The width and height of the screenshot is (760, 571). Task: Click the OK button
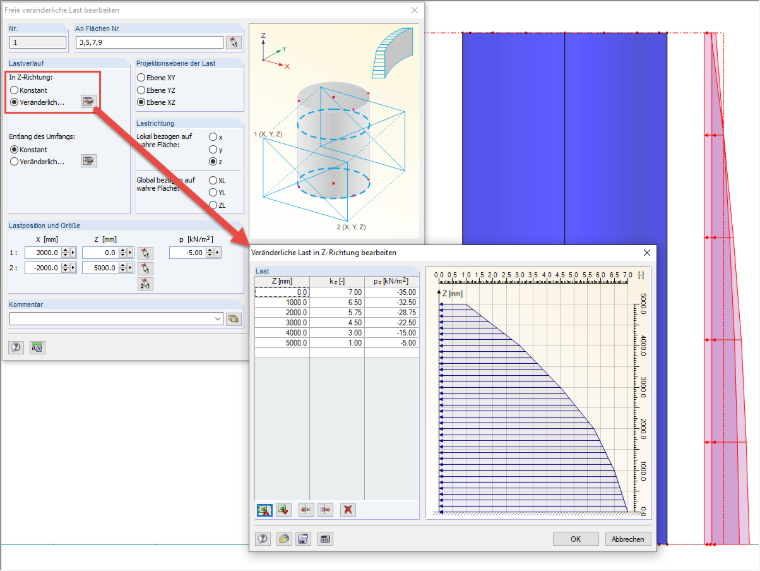click(x=575, y=539)
